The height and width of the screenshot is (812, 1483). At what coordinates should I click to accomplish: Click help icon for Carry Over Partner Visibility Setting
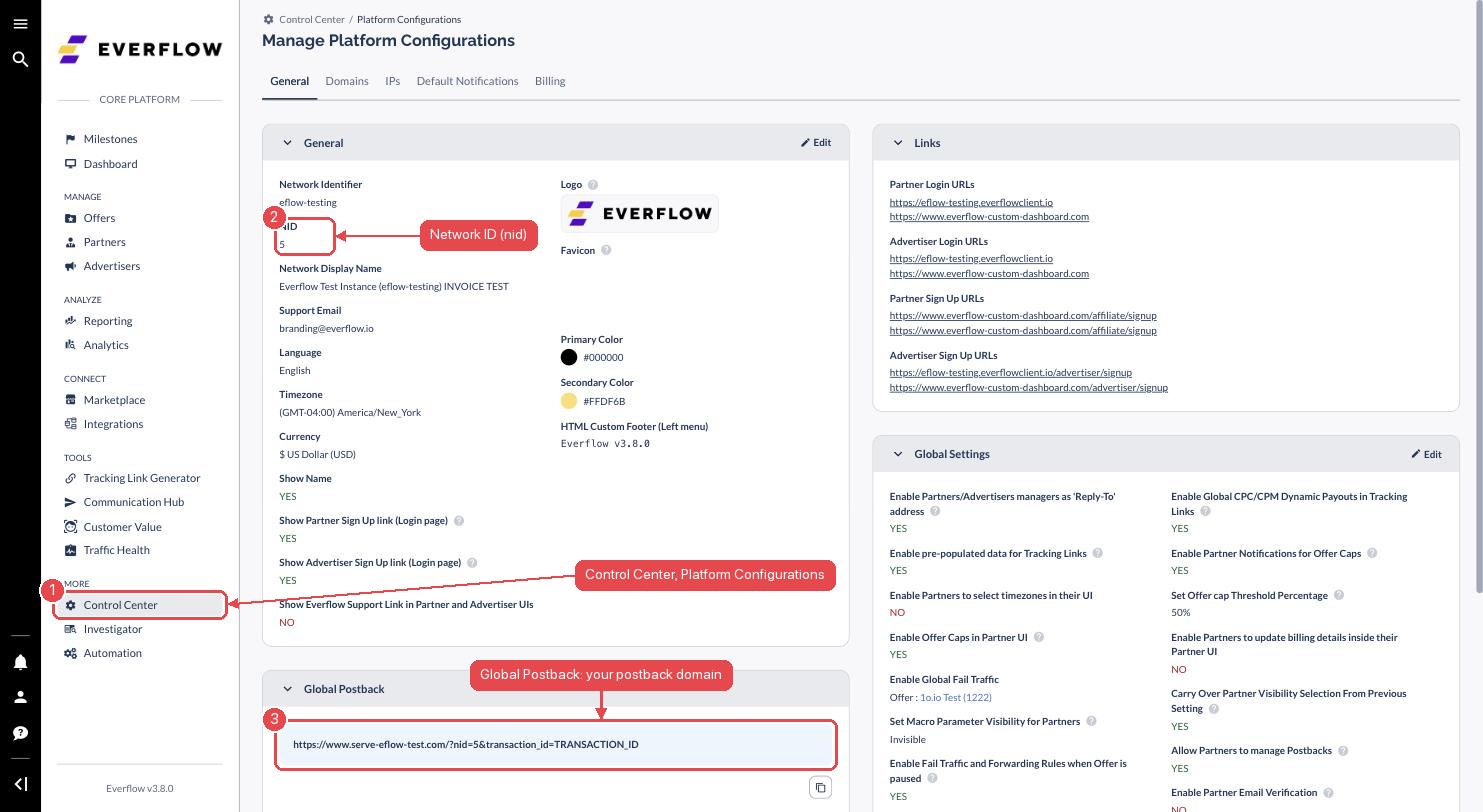1214,708
